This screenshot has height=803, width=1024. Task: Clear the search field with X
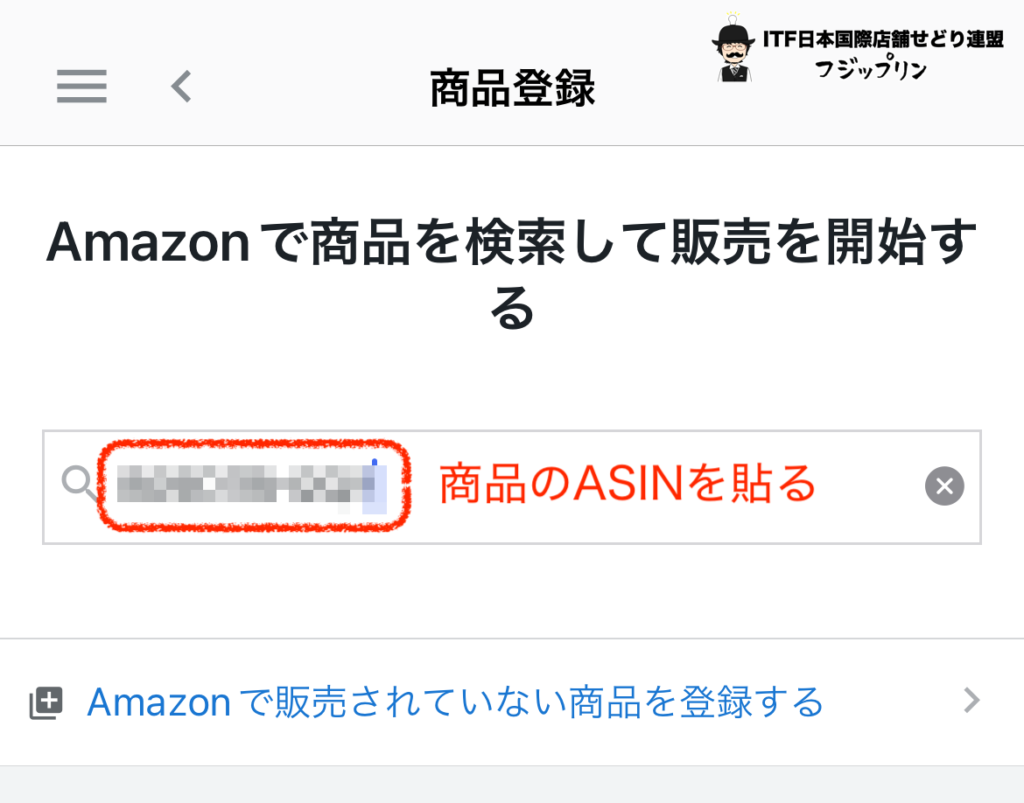(944, 486)
